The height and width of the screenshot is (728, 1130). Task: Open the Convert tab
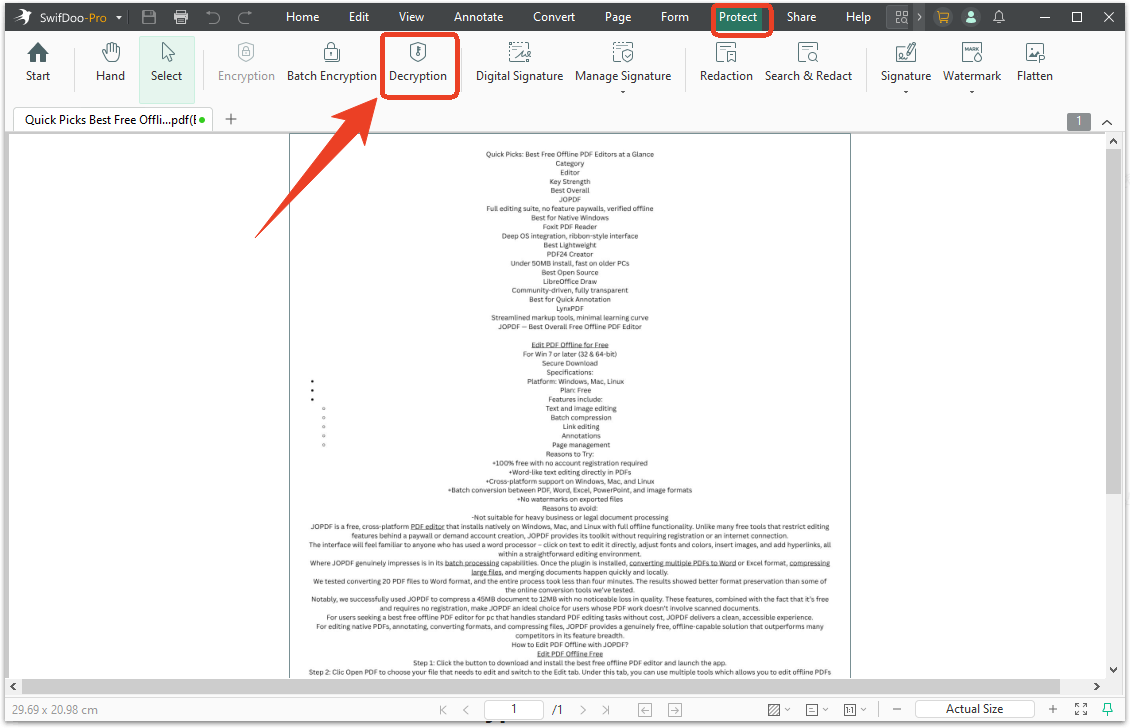click(553, 17)
